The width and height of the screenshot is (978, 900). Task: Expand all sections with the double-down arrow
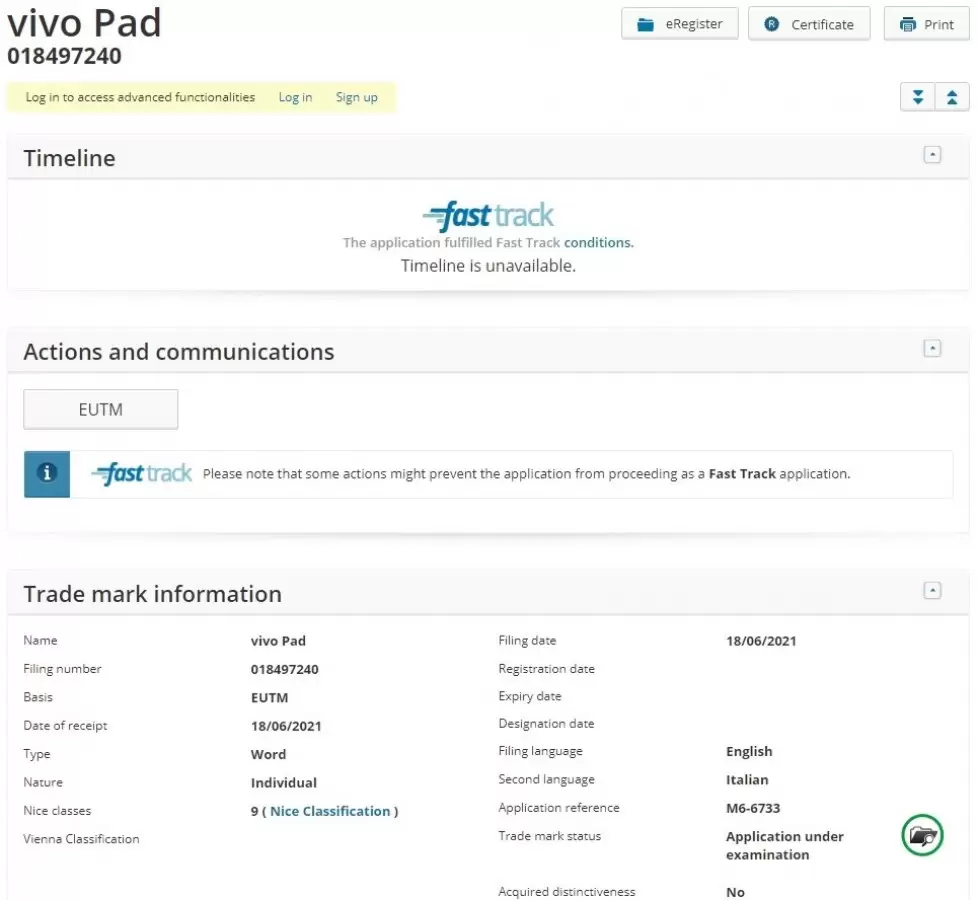pyautogui.click(x=917, y=97)
